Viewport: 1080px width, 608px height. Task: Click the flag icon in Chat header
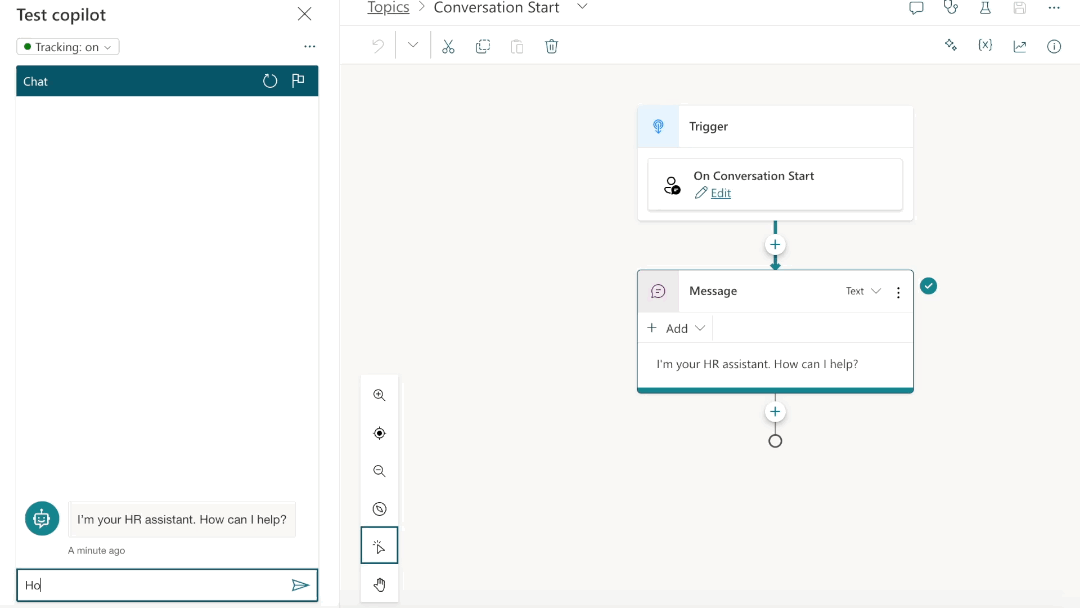(x=298, y=81)
